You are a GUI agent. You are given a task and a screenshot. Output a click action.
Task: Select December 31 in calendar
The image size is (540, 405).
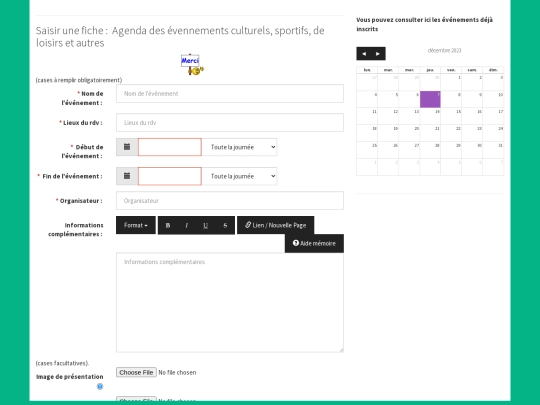pos(493,150)
